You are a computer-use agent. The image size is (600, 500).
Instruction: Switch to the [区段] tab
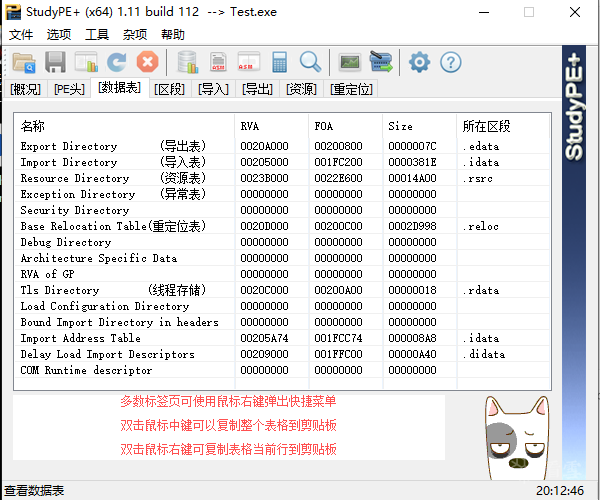(170, 89)
